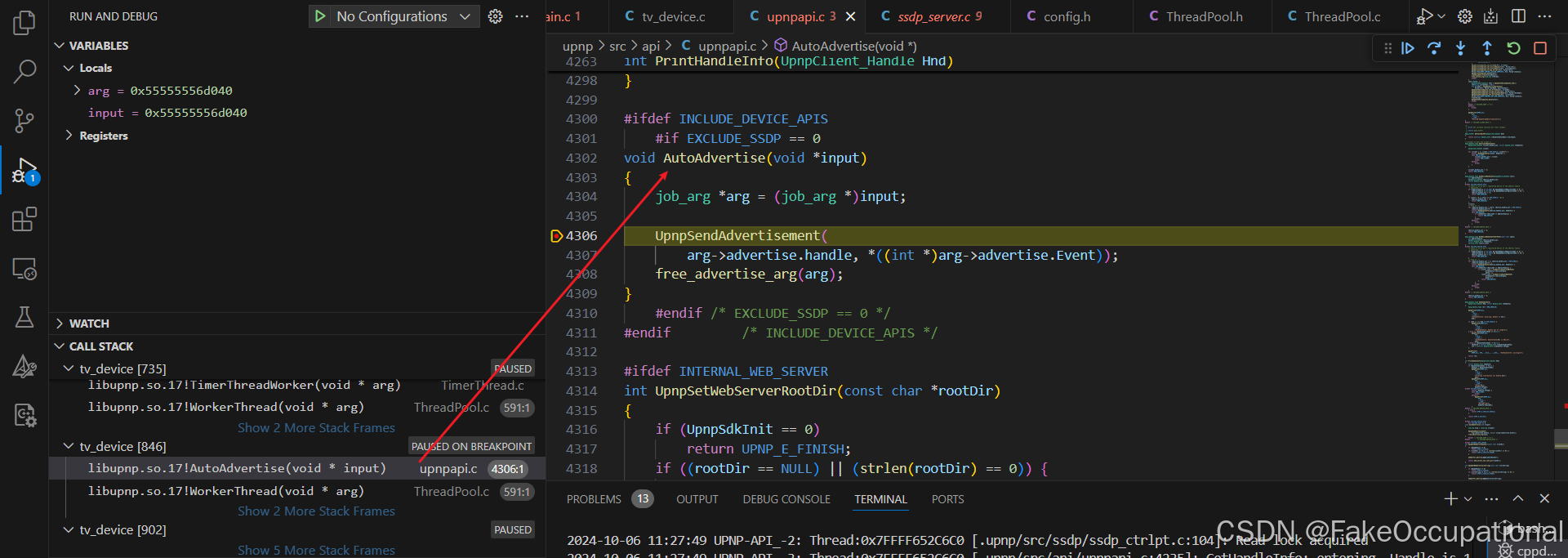Expand the WATCH section

click(x=59, y=324)
